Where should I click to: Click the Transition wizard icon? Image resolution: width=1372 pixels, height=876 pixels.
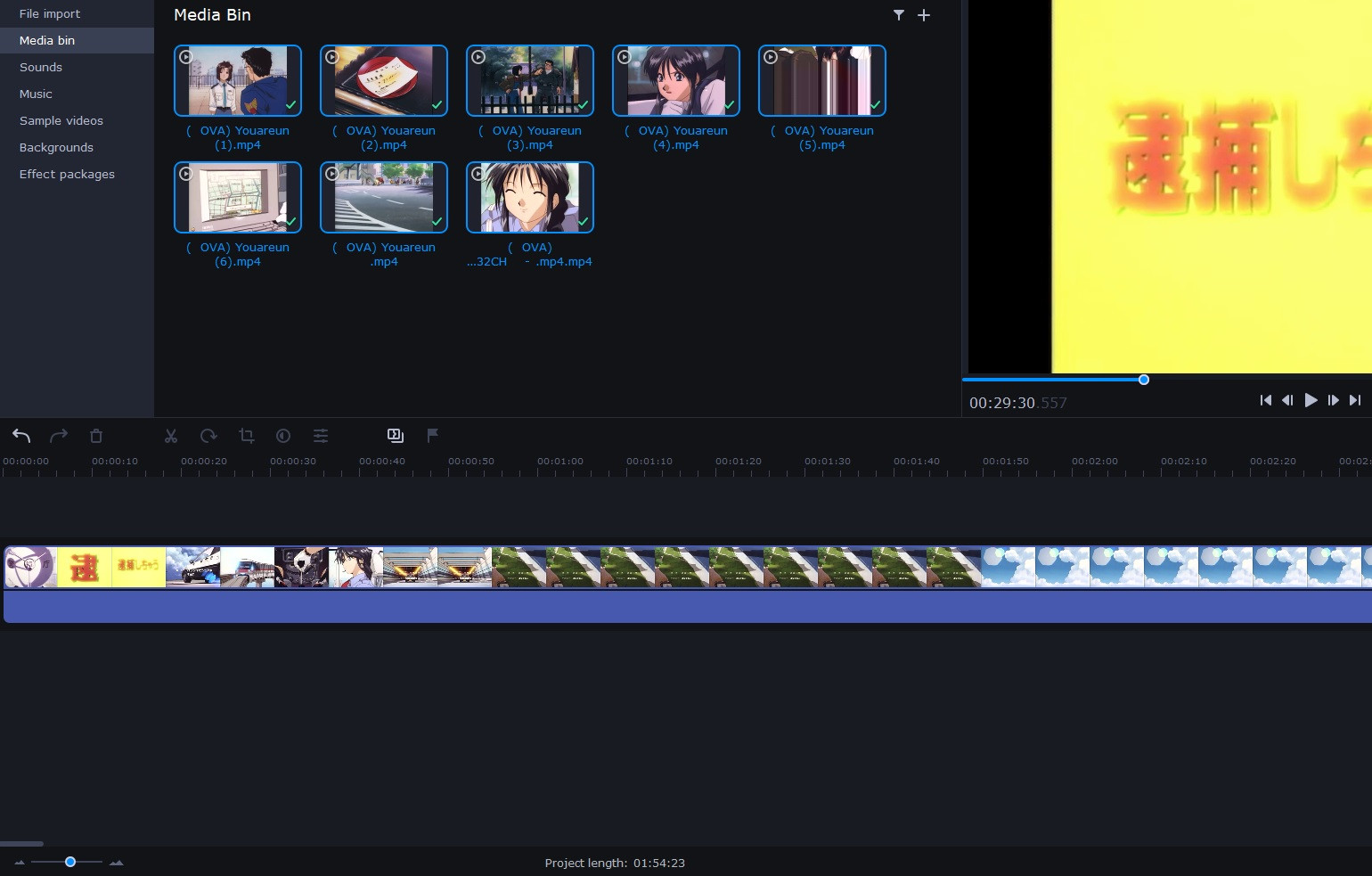pyautogui.click(x=396, y=436)
